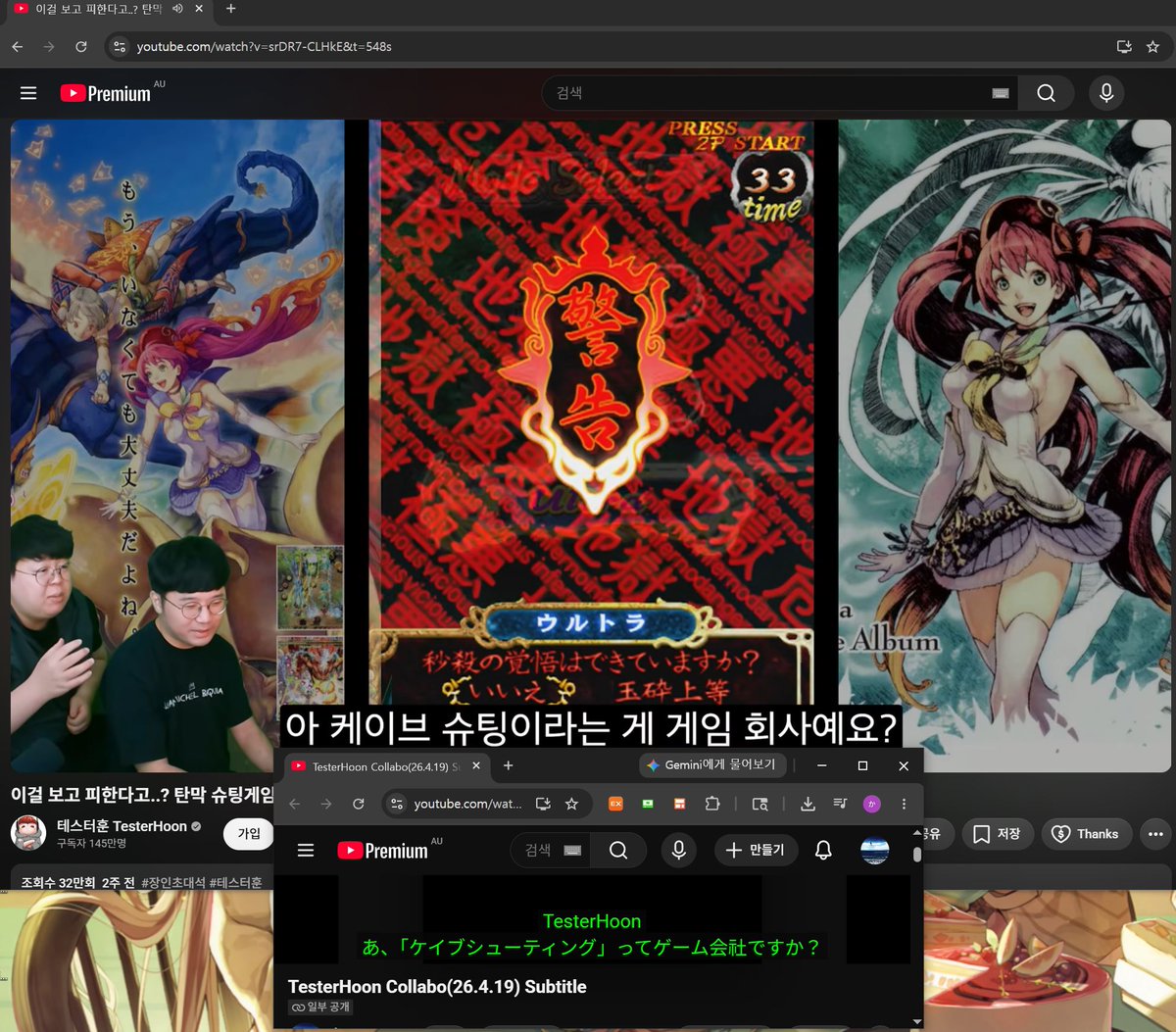
Task: Go forward in the small browser window
Action: tap(326, 804)
